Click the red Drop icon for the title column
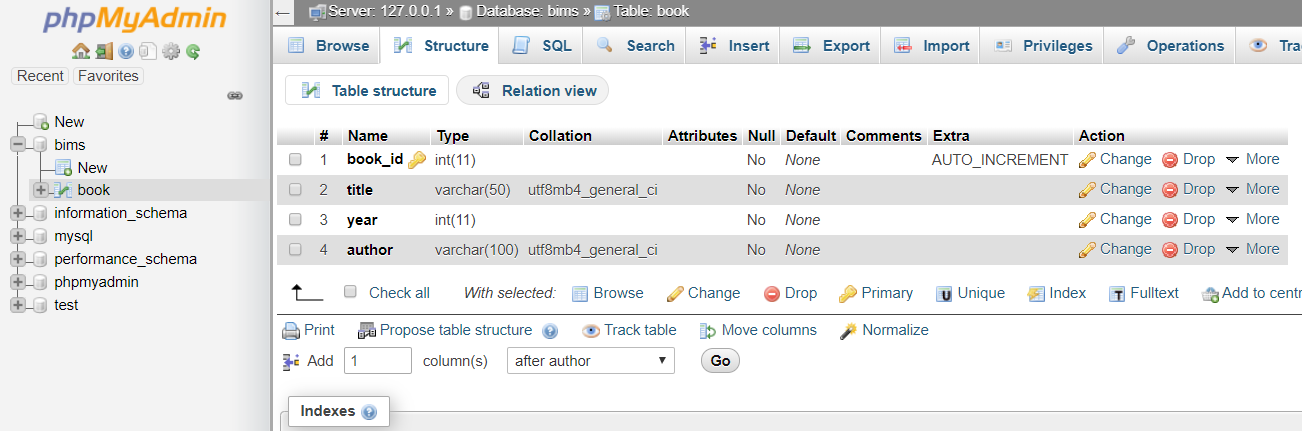This screenshot has width=1302, height=431. click(1170, 189)
